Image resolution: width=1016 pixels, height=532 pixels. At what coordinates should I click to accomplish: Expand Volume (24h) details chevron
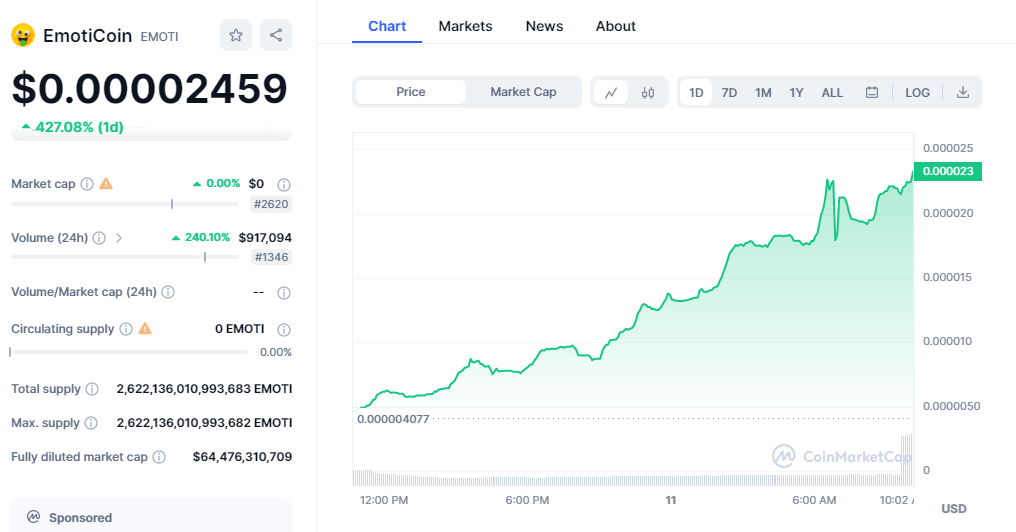(x=119, y=238)
